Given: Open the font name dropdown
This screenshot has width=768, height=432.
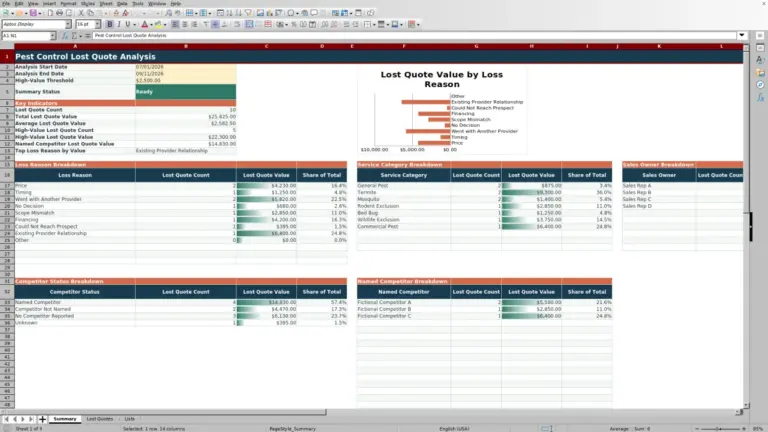Looking at the screenshot, I should (x=68, y=24).
